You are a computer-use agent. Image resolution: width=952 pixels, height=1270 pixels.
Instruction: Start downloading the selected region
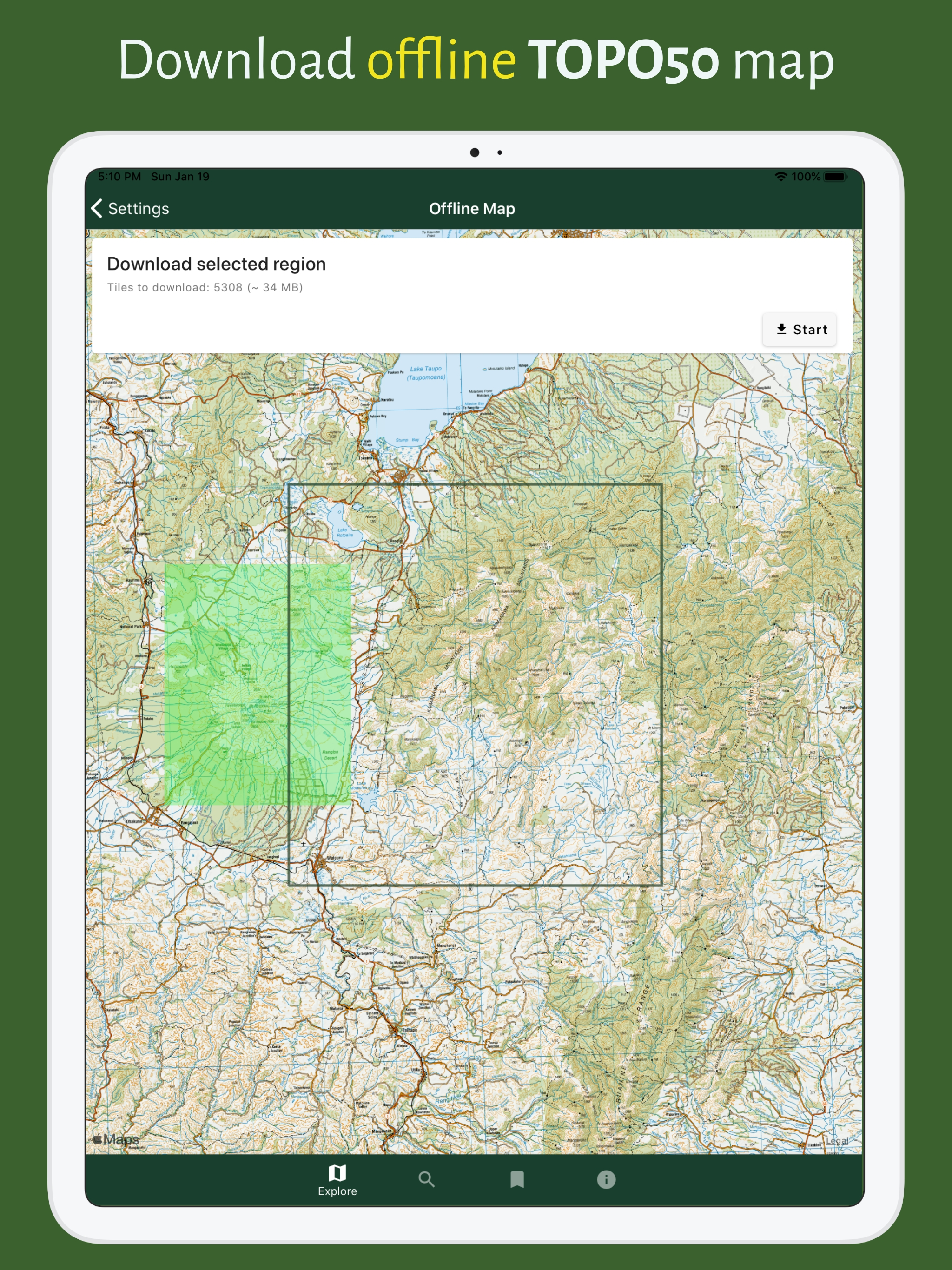point(799,330)
